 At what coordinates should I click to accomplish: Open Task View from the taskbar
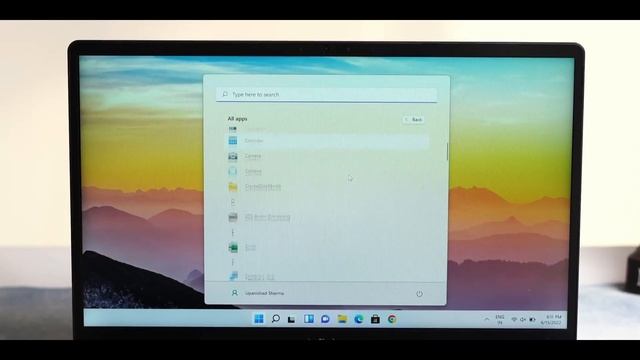point(291,319)
